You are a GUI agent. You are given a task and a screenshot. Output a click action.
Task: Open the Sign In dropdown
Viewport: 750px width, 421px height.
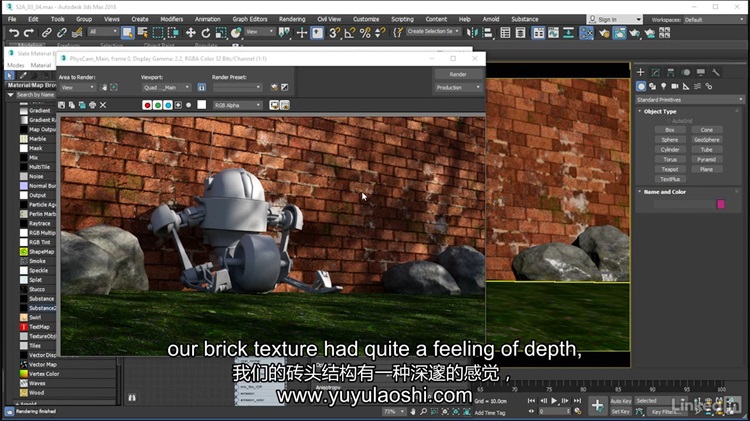(614, 19)
